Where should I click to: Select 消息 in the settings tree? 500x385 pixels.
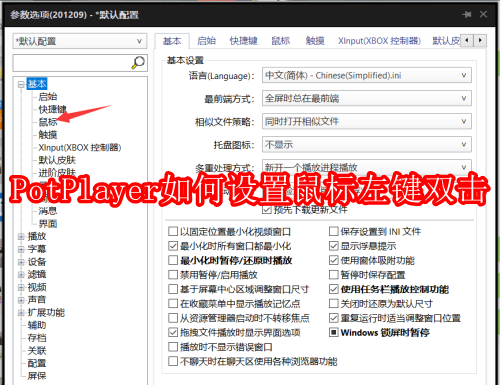[x=48, y=211]
